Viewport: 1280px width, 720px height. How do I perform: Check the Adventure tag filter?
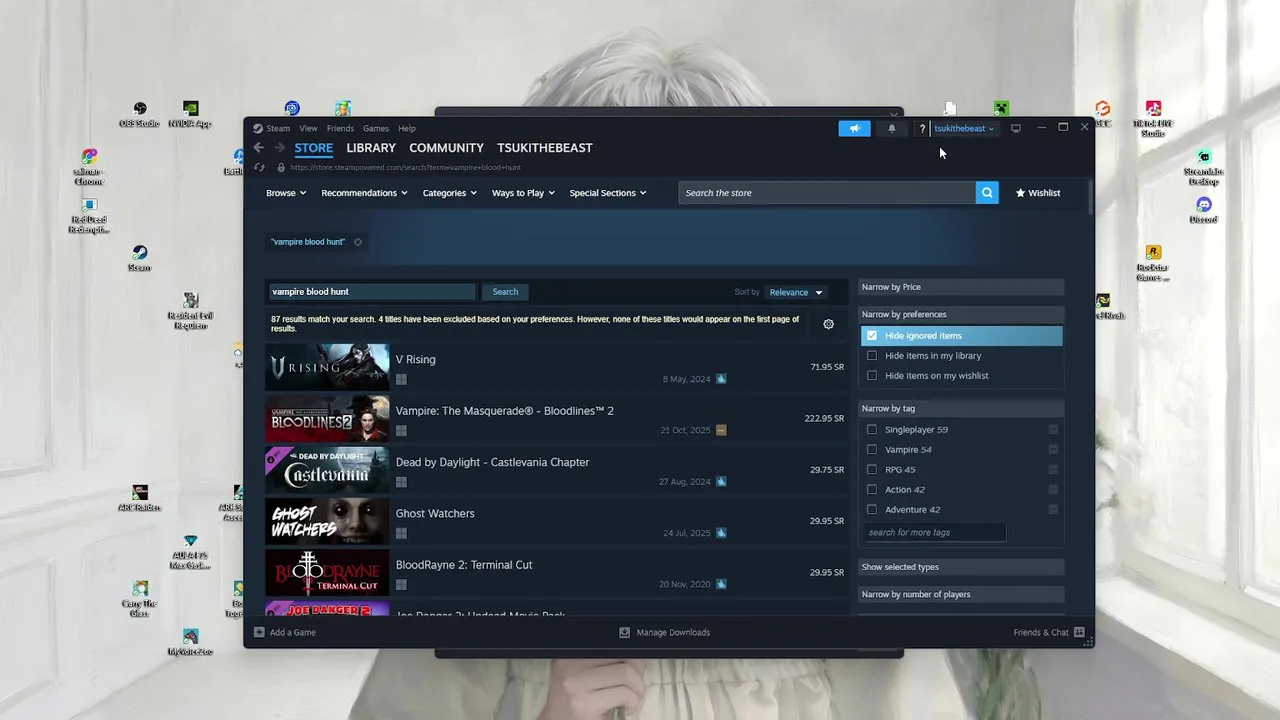click(x=872, y=510)
